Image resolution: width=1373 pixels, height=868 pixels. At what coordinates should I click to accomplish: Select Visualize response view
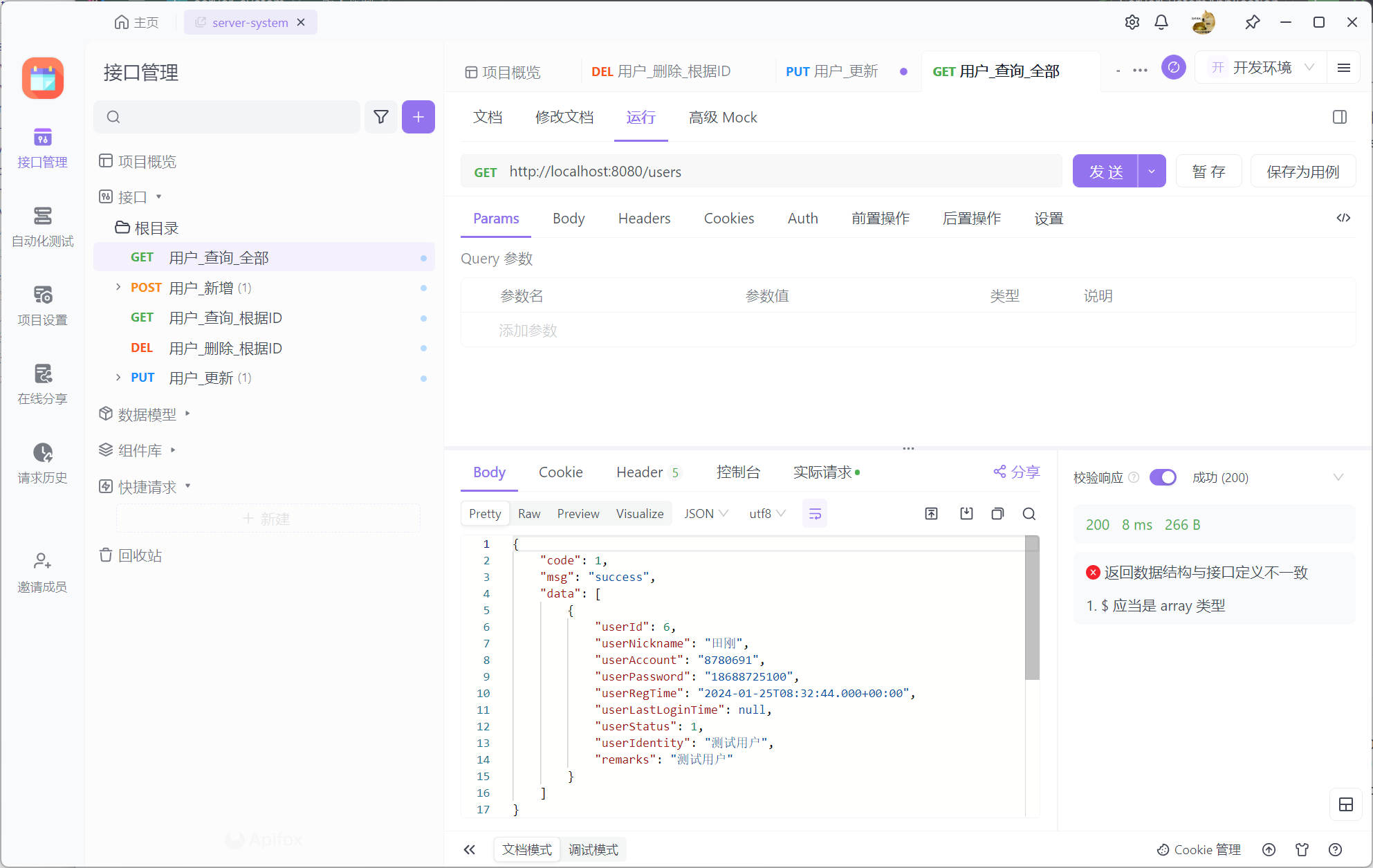pyautogui.click(x=640, y=514)
